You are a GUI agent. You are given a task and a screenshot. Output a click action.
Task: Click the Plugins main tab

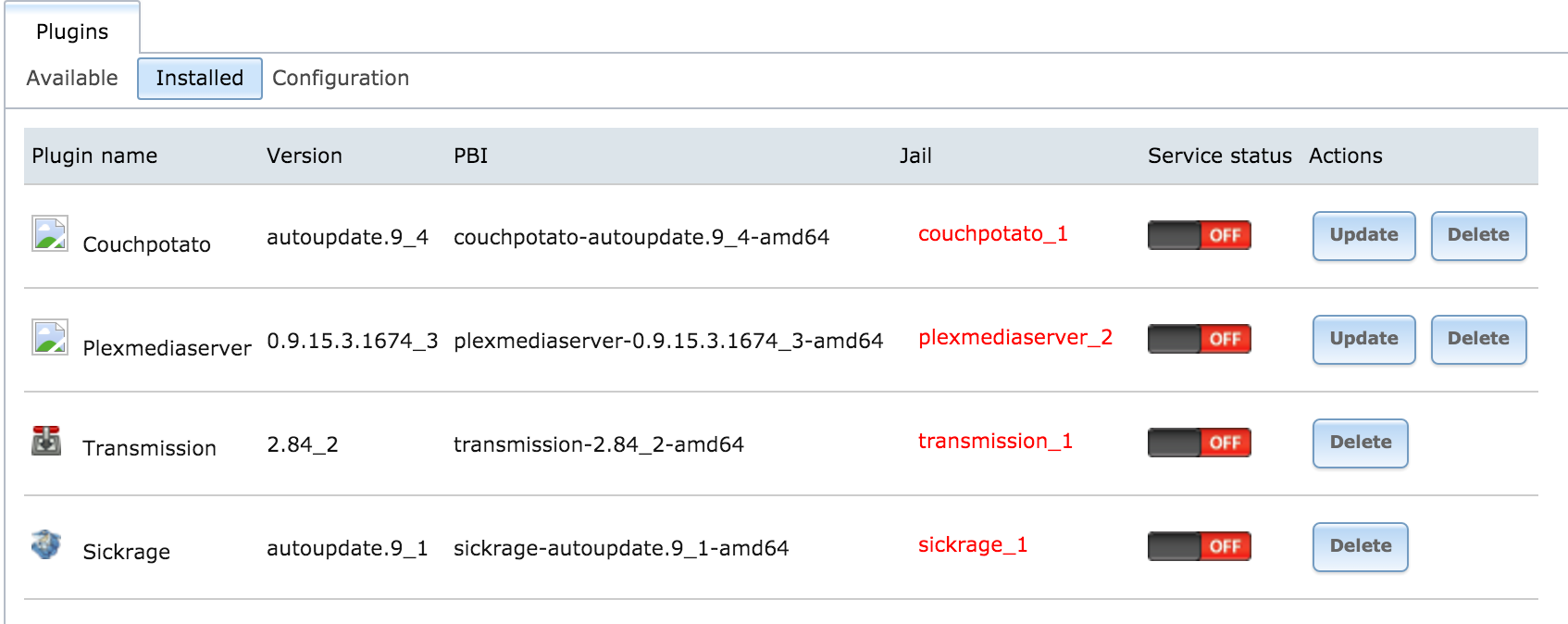72,31
